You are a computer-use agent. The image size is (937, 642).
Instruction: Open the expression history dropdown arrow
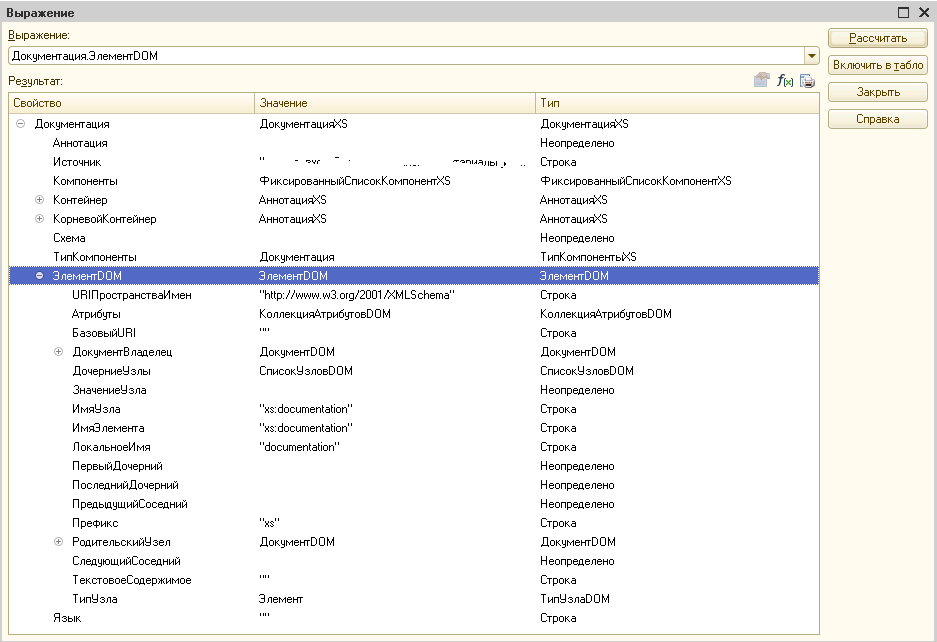812,56
